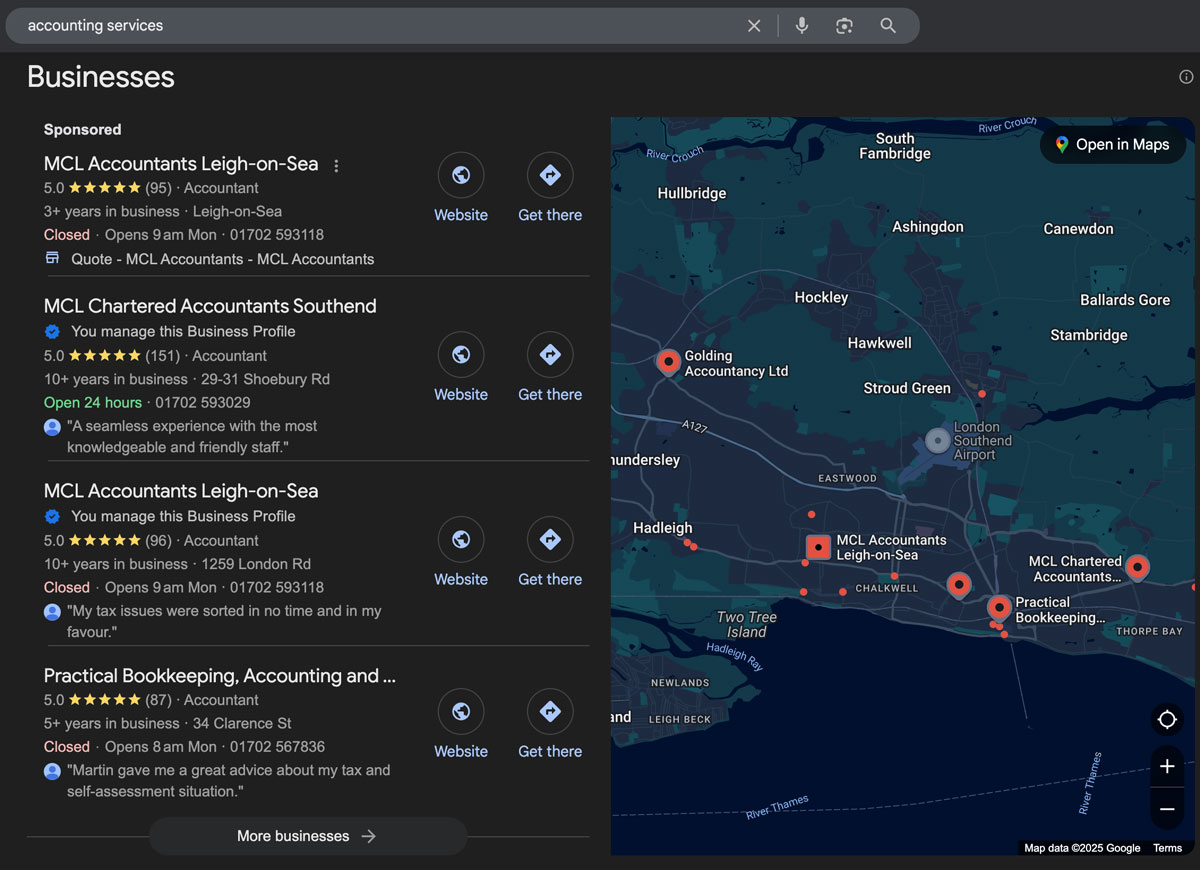Click the South Fambridge label on the map
Screen dimensions: 1200x870
(895, 146)
